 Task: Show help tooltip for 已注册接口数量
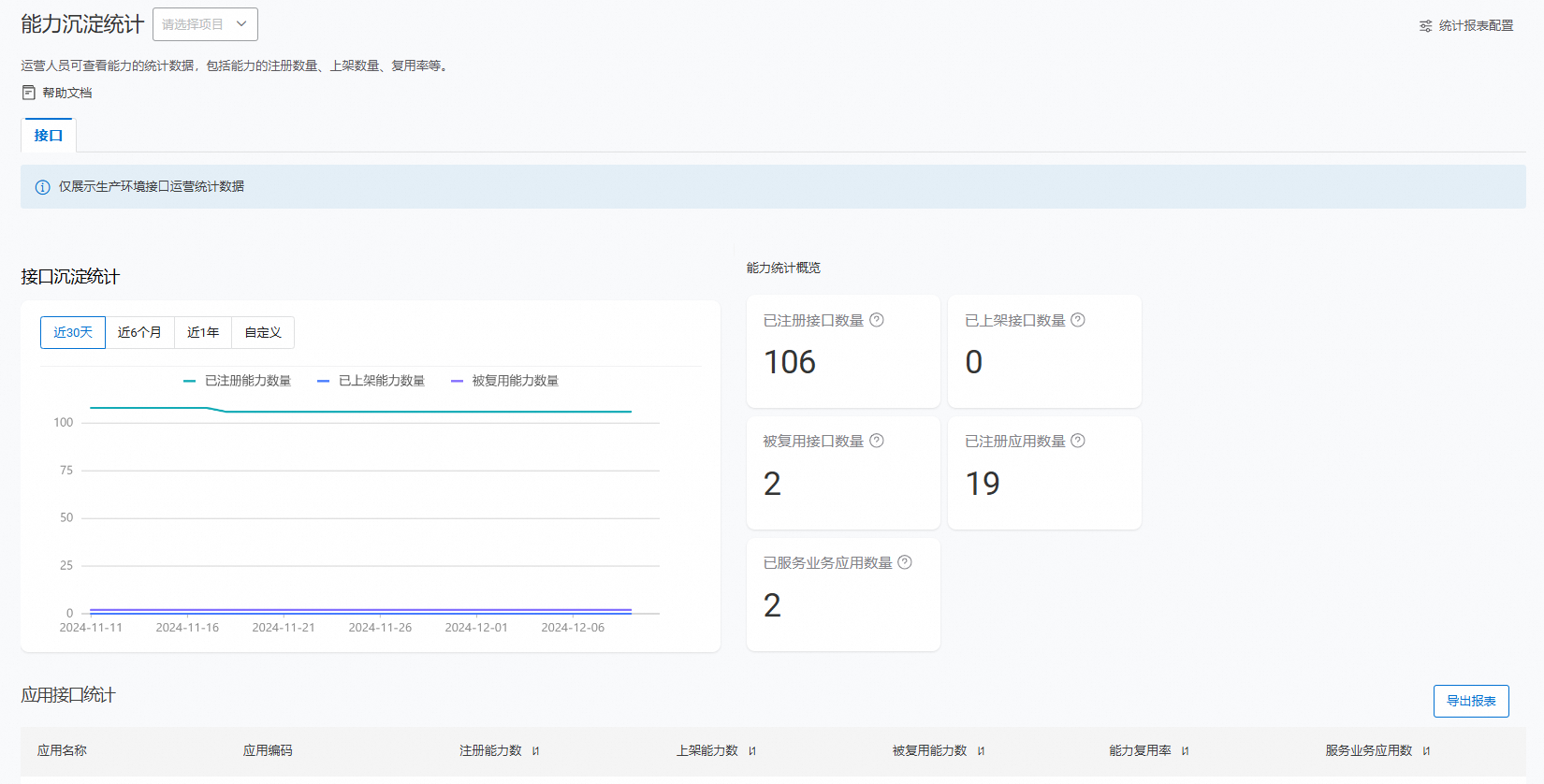877,320
